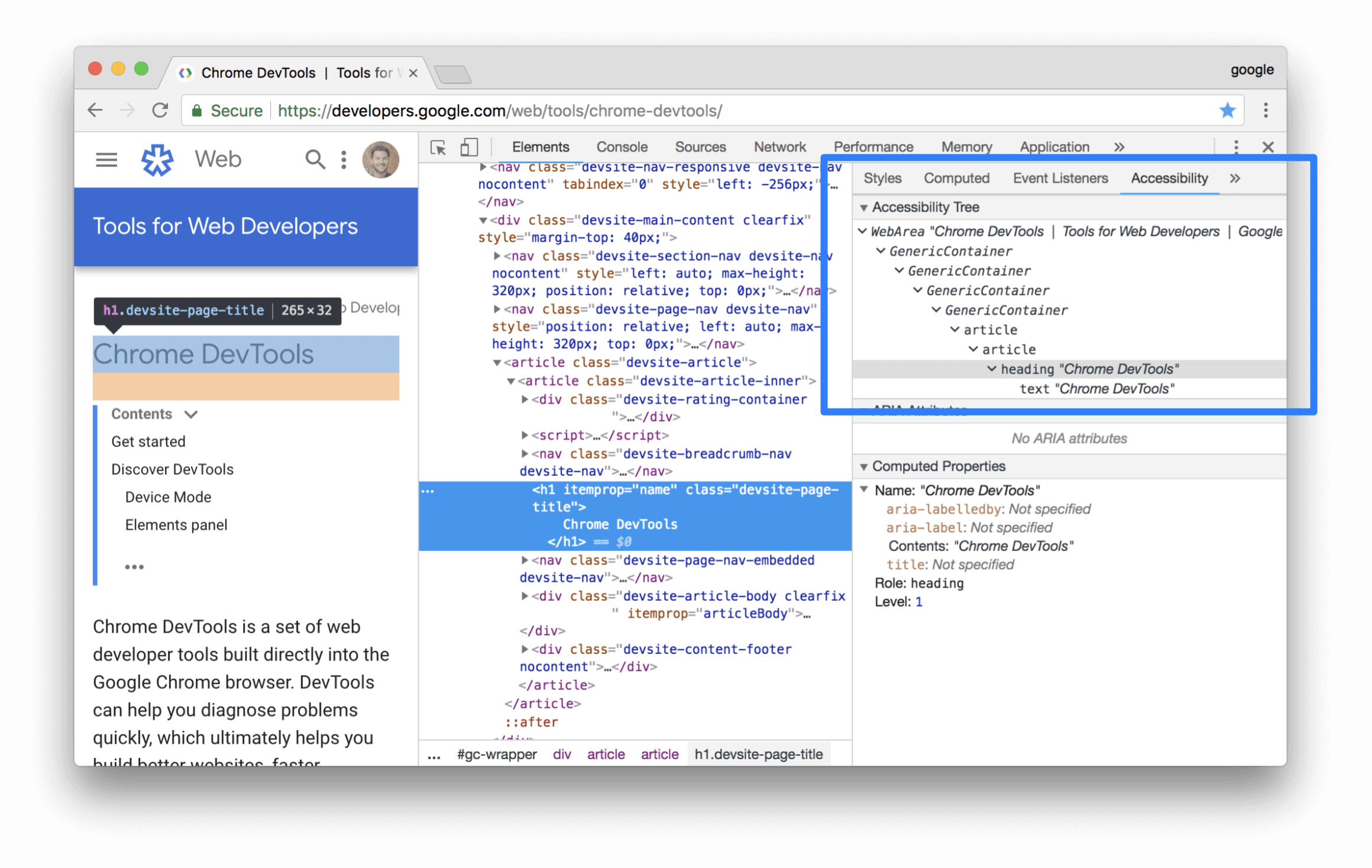Collapse the devsite-article element triangle
1372x868 pixels.
tap(497, 363)
